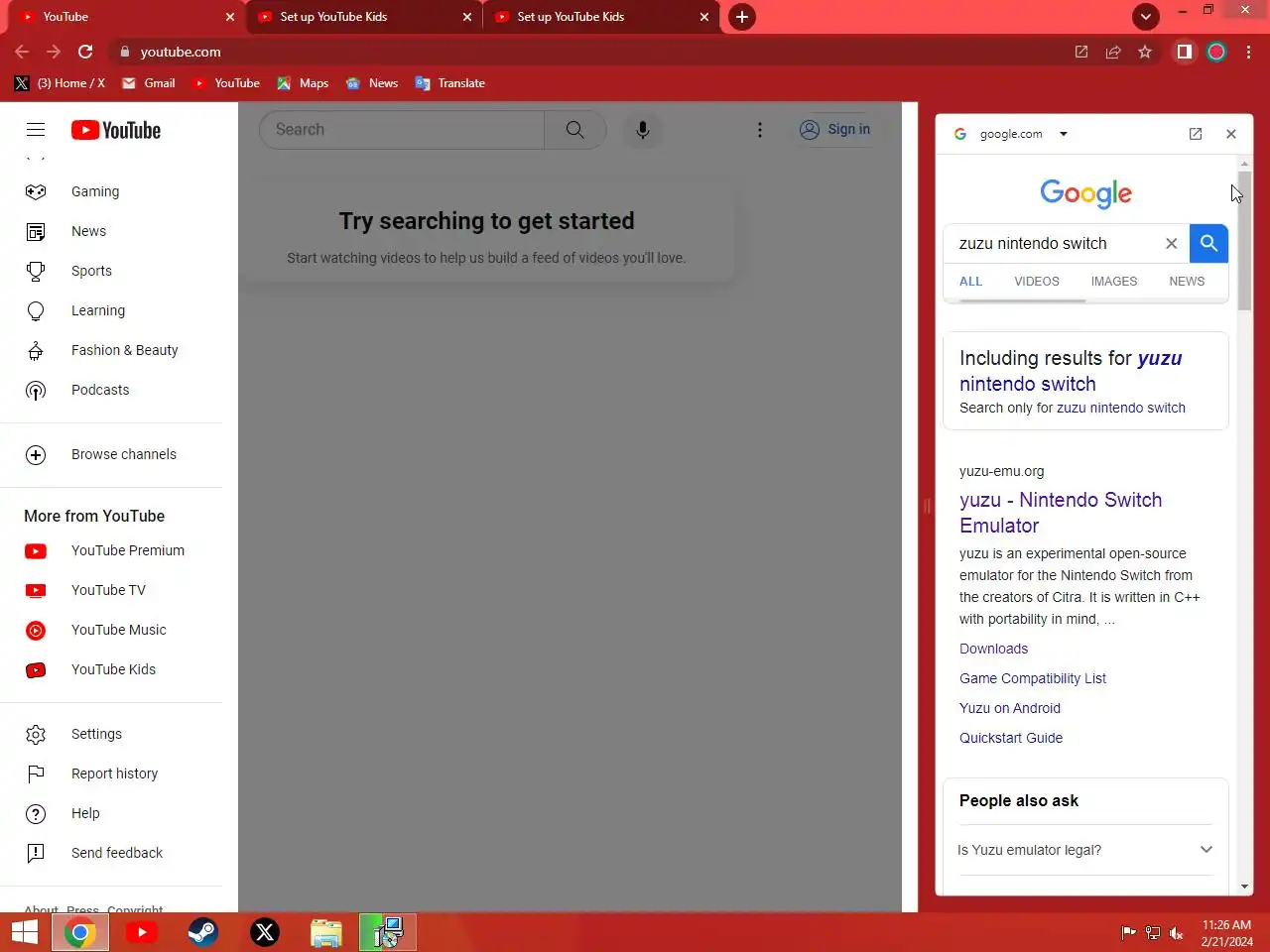Click the Send feedback icon
This screenshot has height=952, width=1270.
[x=36, y=853]
